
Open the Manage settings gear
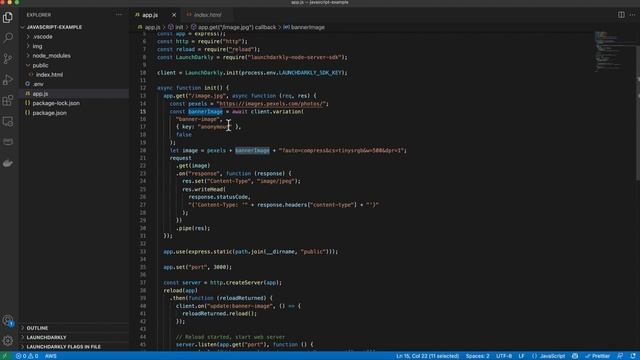8,340
